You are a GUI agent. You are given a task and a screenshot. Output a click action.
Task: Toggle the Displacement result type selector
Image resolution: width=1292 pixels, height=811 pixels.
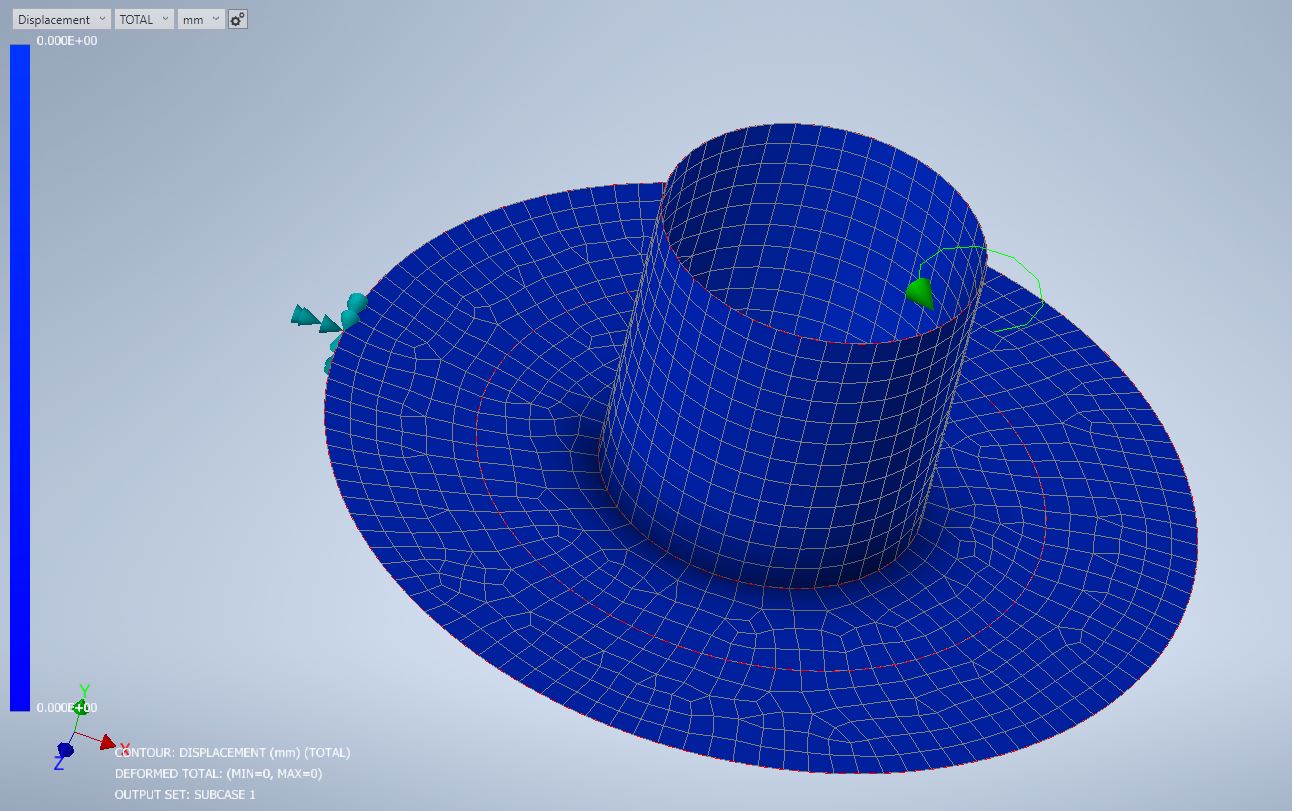[x=55, y=18]
